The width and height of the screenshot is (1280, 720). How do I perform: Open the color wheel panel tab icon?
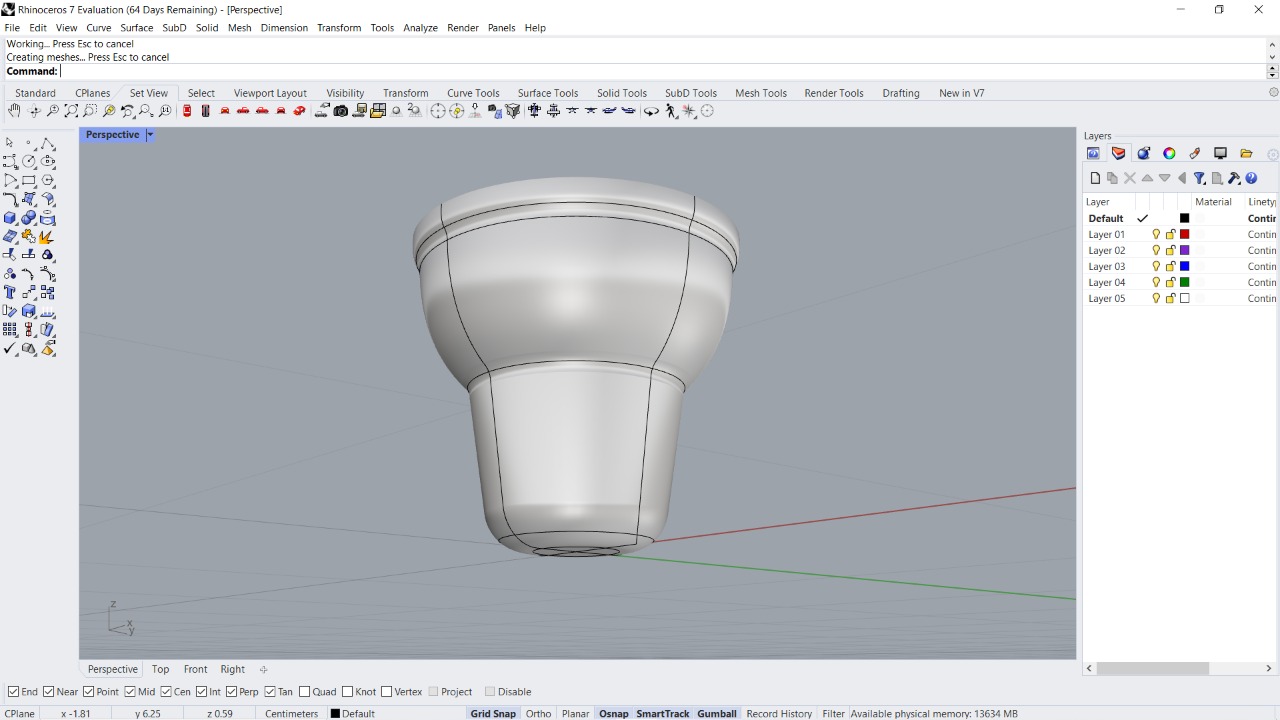(1169, 153)
